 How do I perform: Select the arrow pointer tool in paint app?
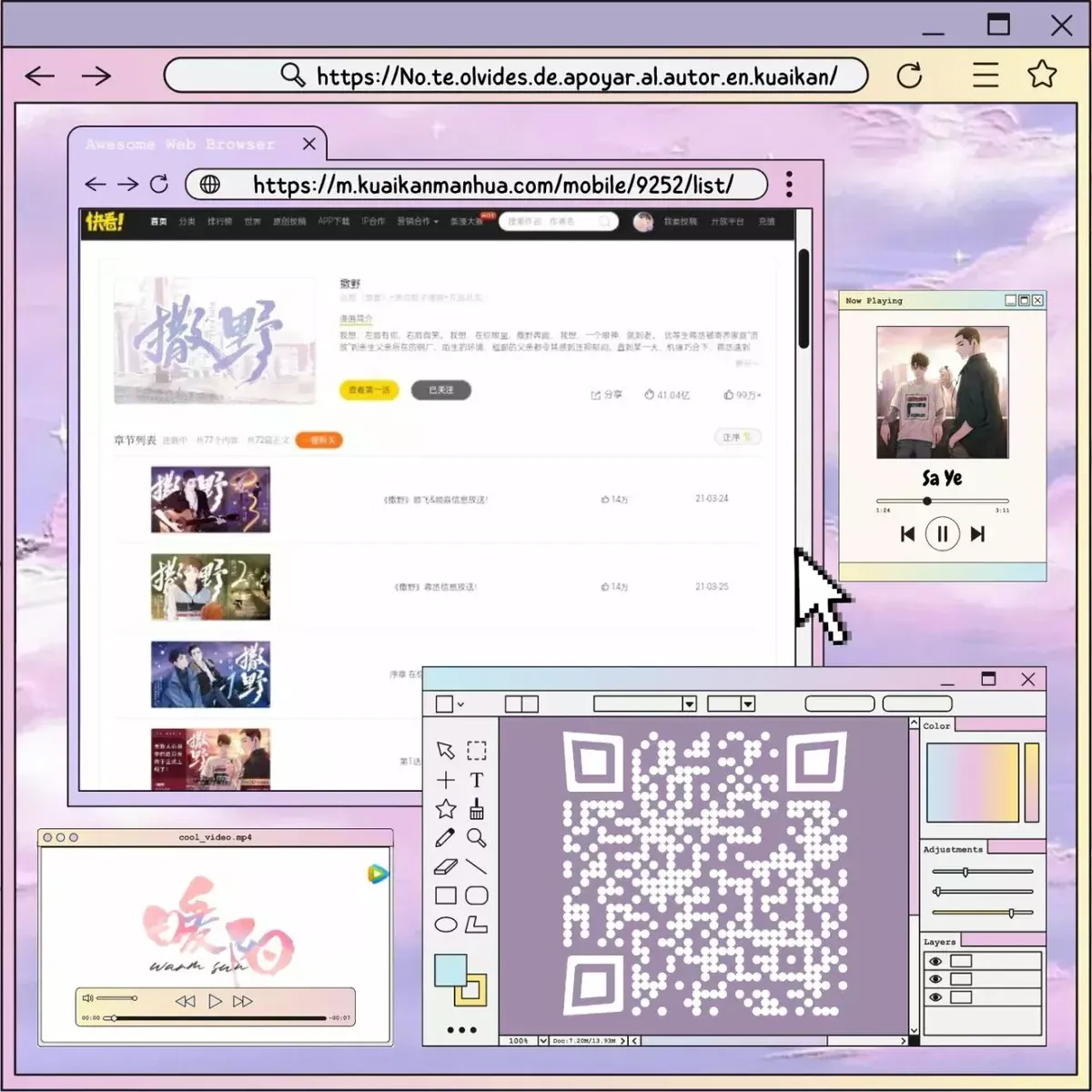point(445,750)
